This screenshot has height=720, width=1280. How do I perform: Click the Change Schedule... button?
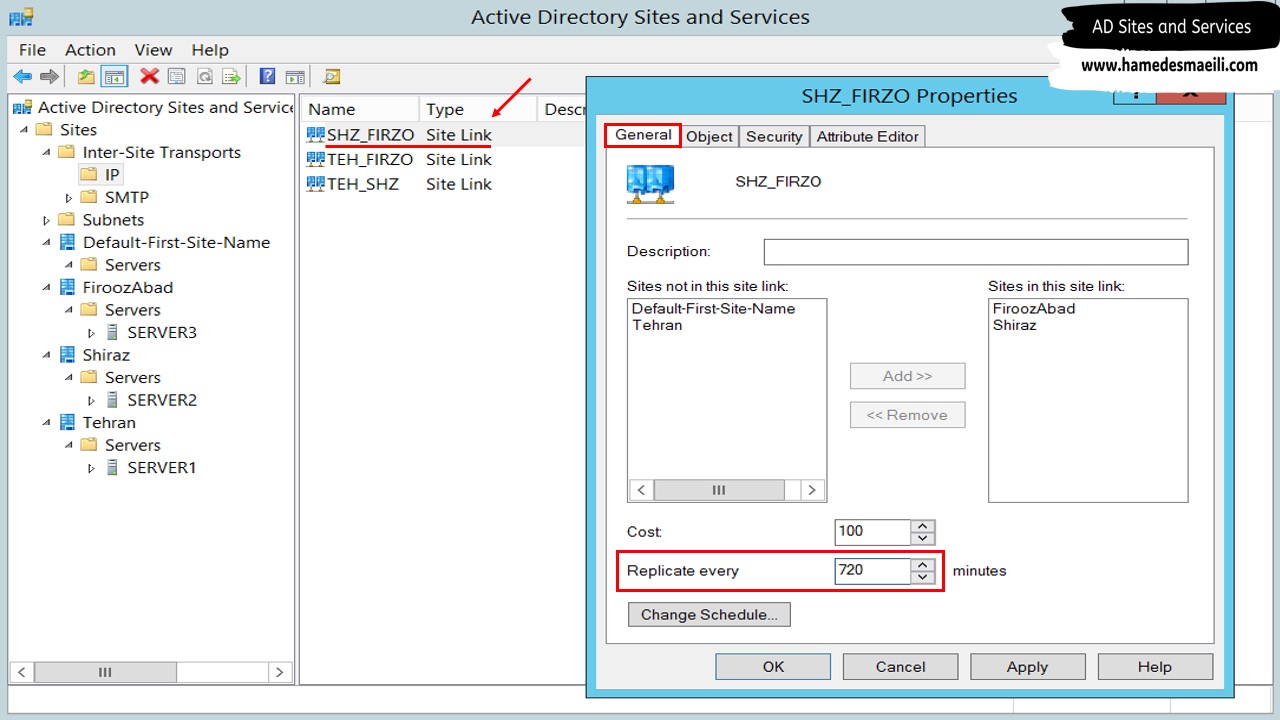(709, 614)
